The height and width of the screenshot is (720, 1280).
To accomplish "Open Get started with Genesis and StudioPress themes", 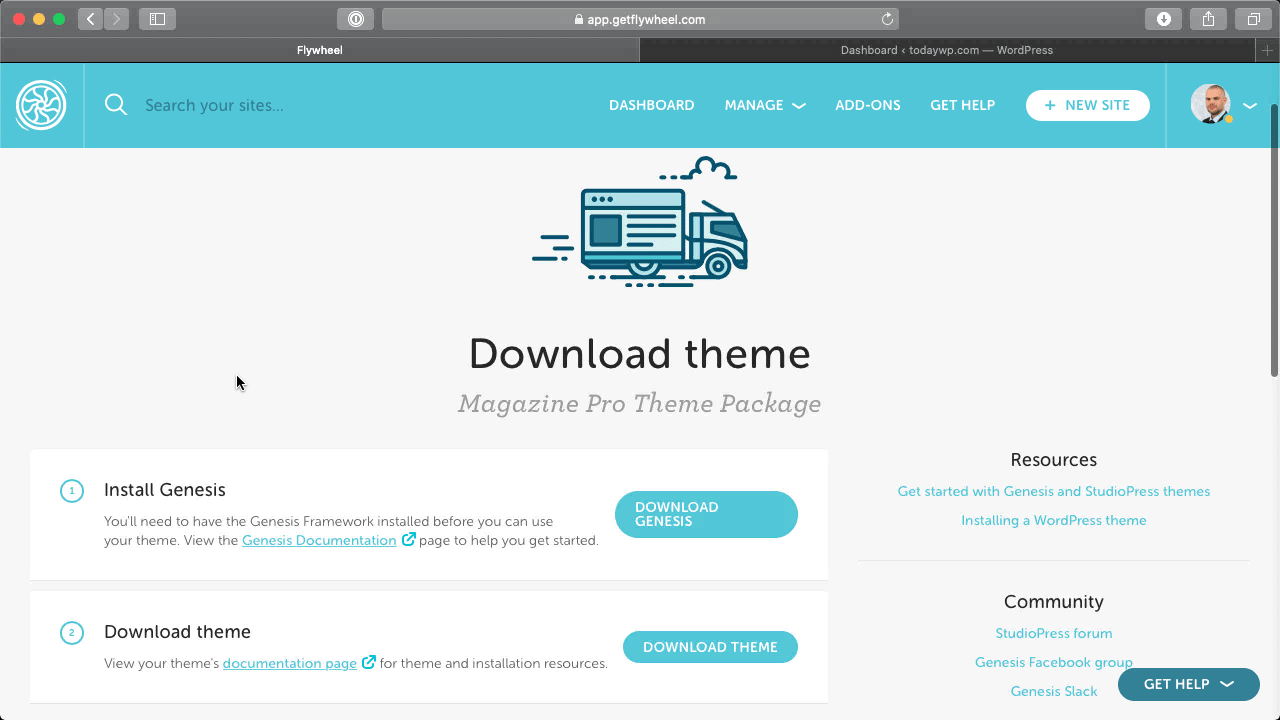I will coord(1054,491).
